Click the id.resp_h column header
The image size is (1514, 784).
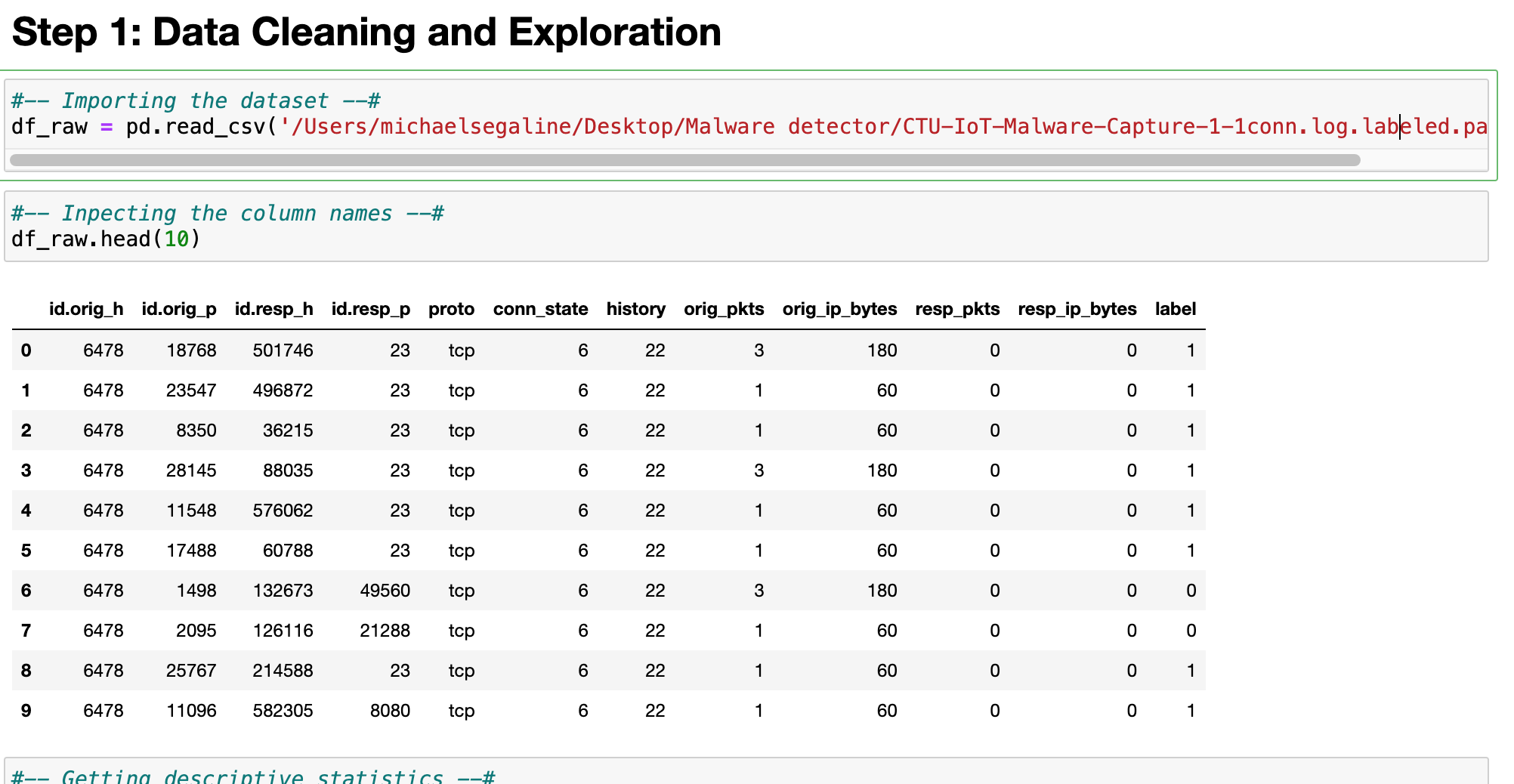(273, 309)
